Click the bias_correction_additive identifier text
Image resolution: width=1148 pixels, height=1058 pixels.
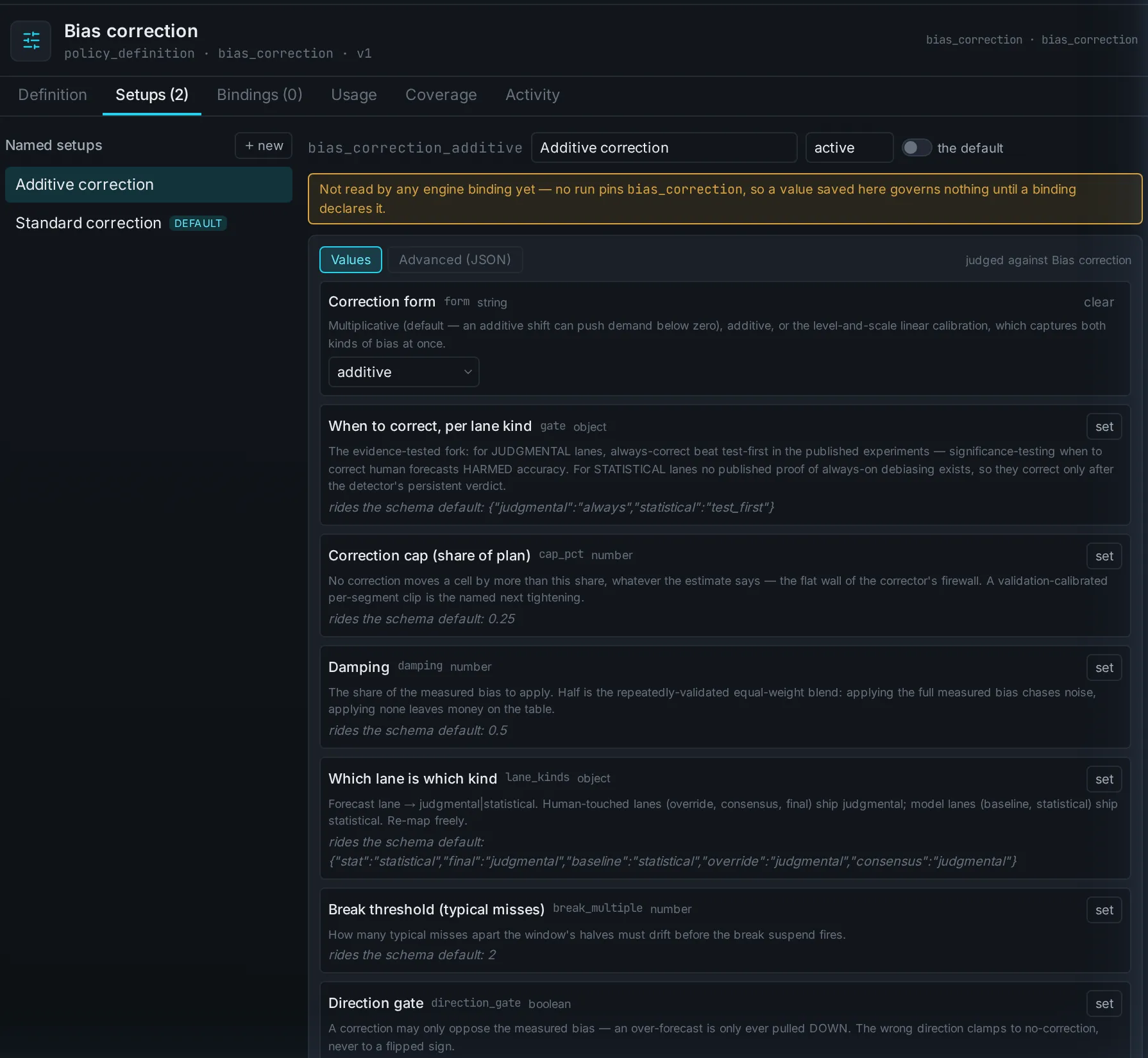tap(415, 148)
